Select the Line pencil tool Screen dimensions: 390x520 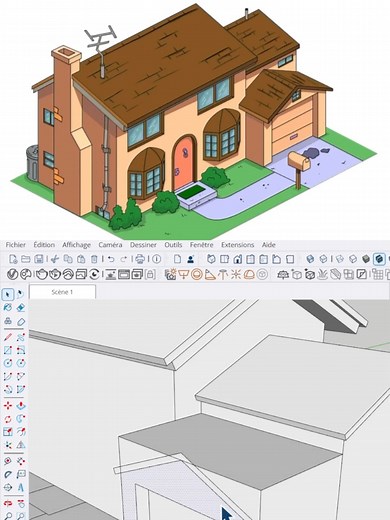8,337
